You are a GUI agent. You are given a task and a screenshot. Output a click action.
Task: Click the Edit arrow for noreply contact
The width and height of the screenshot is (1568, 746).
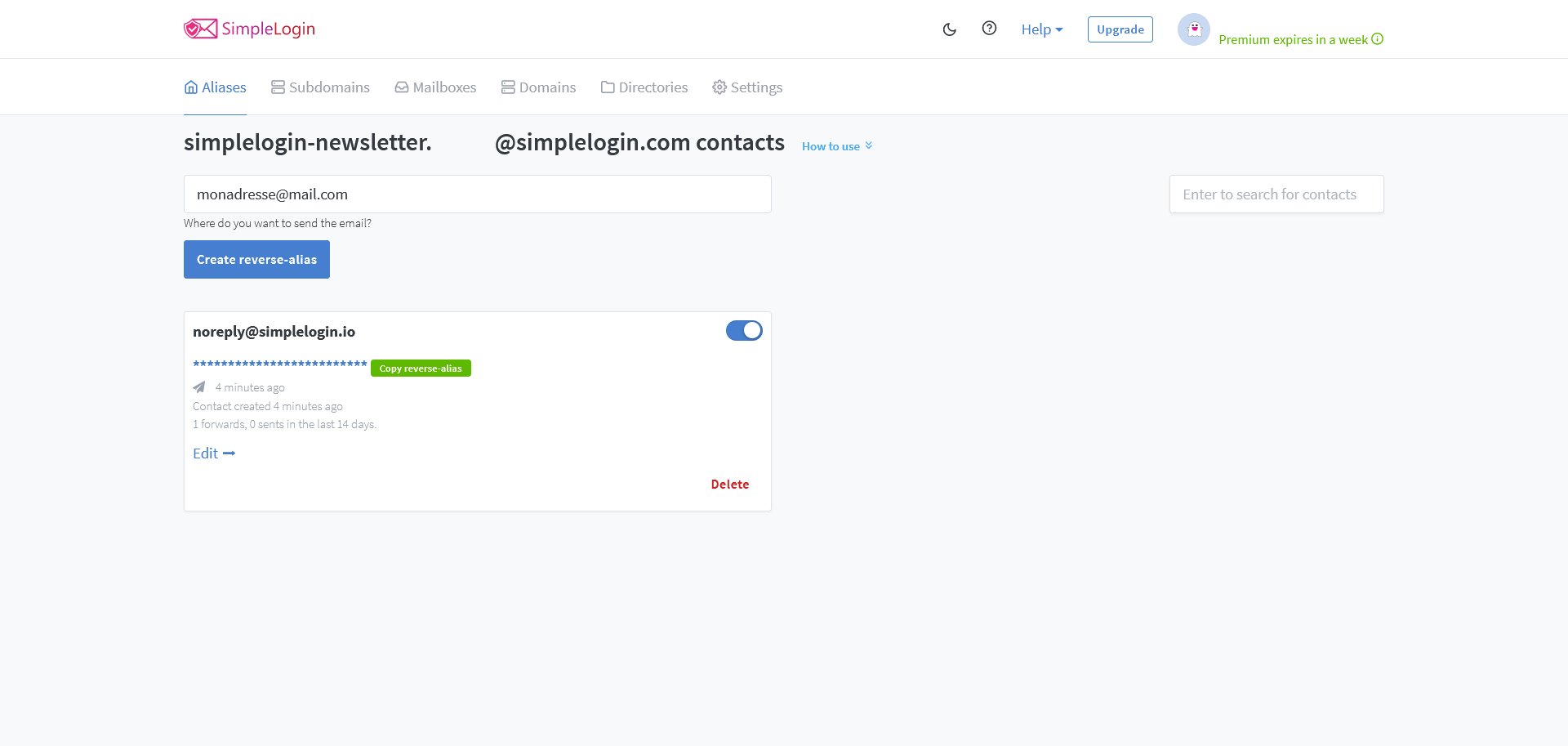(x=214, y=453)
